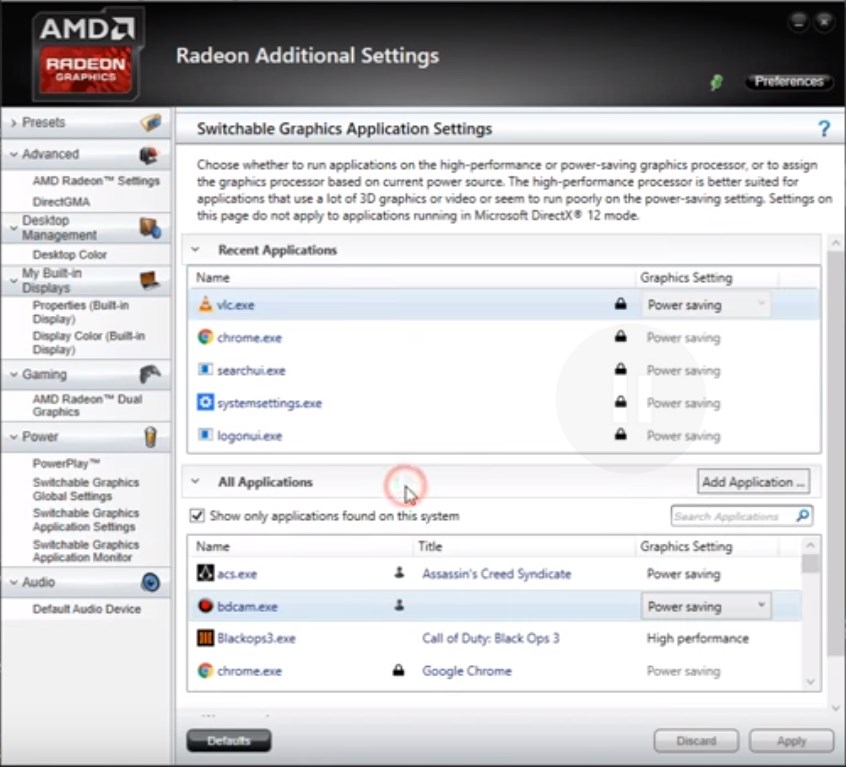Collapse the All Applications section
This screenshot has width=846, height=767.
coord(195,481)
